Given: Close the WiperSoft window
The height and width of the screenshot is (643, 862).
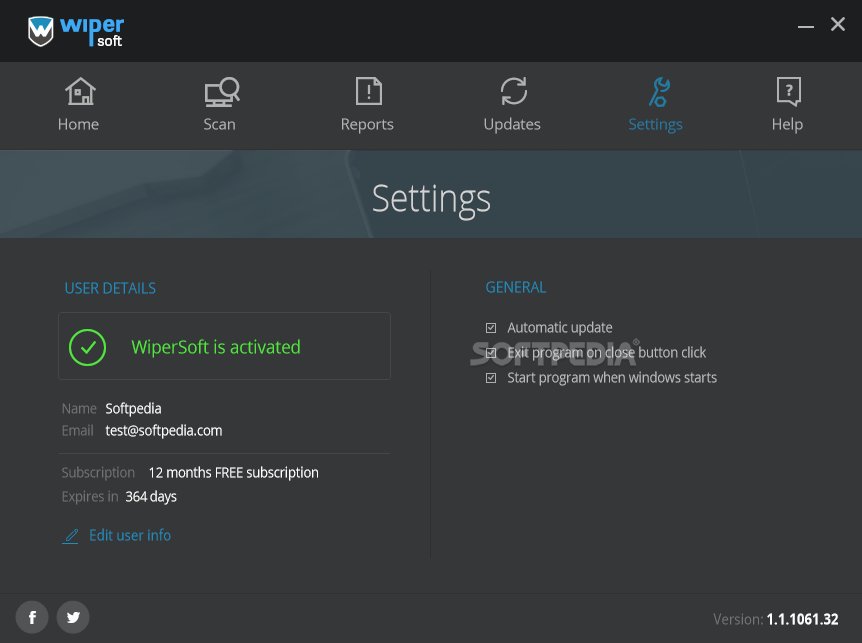Looking at the screenshot, I should pyautogui.click(x=837, y=24).
